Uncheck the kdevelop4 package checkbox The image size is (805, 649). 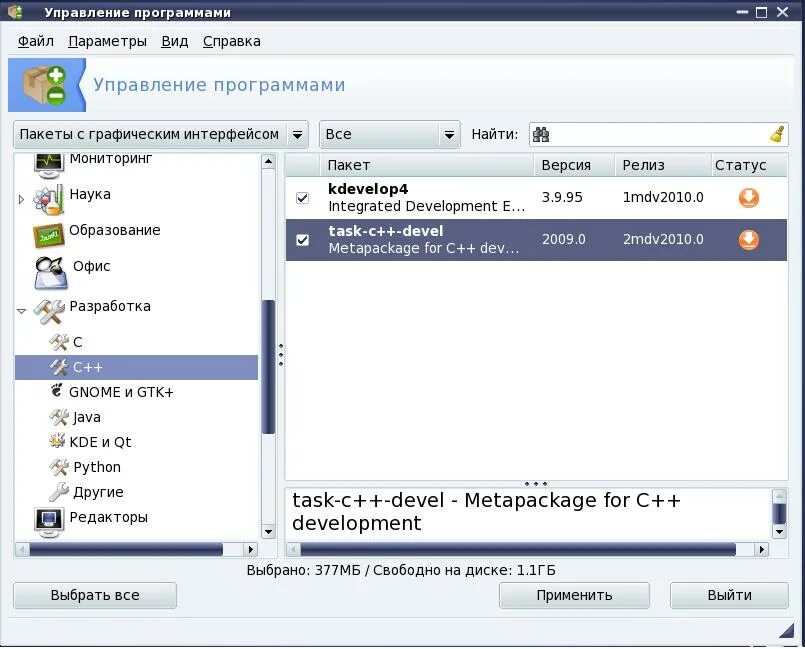(x=302, y=198)
